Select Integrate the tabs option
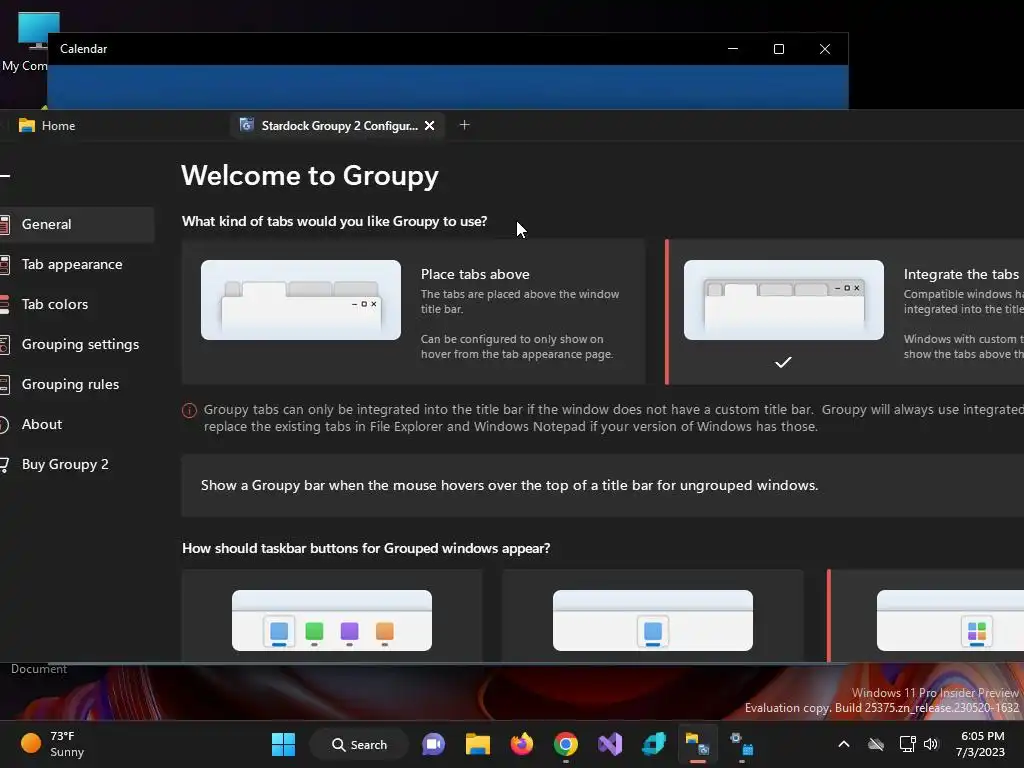 tap(845, 312)
